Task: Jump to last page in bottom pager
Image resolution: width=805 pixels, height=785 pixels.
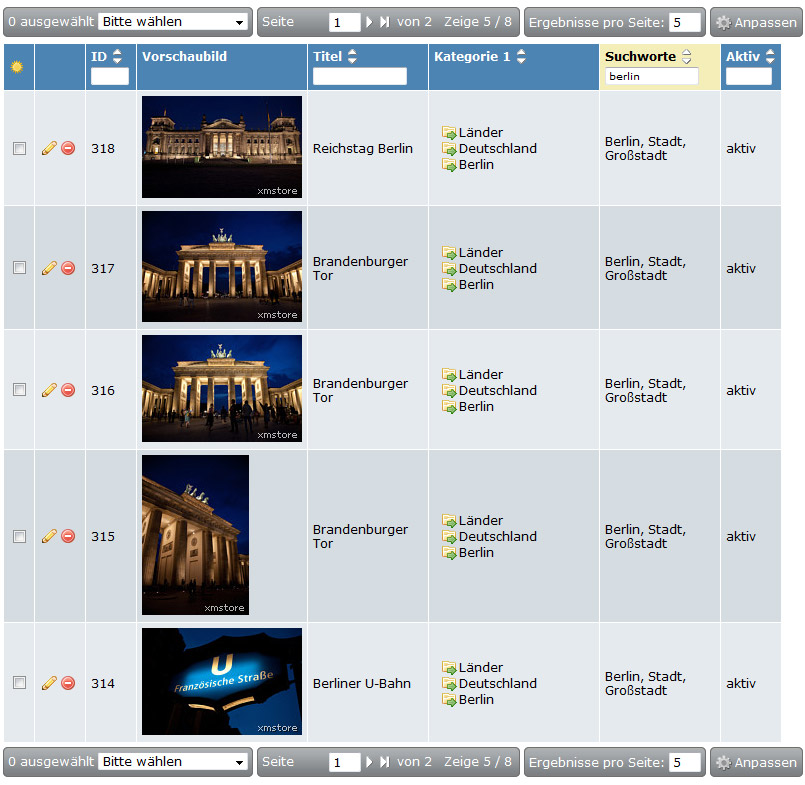Action: click(385, 762)
